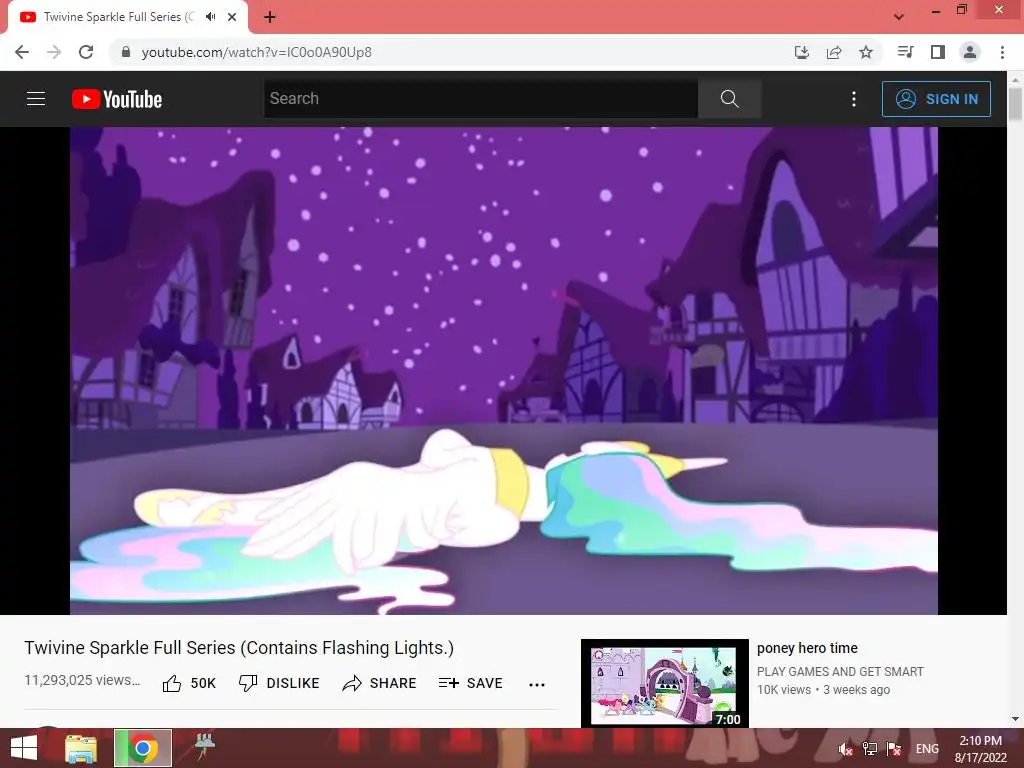Click the video title Twivine Sparkle Full Series
The image size is (1024, 768).
pos(239,648)
